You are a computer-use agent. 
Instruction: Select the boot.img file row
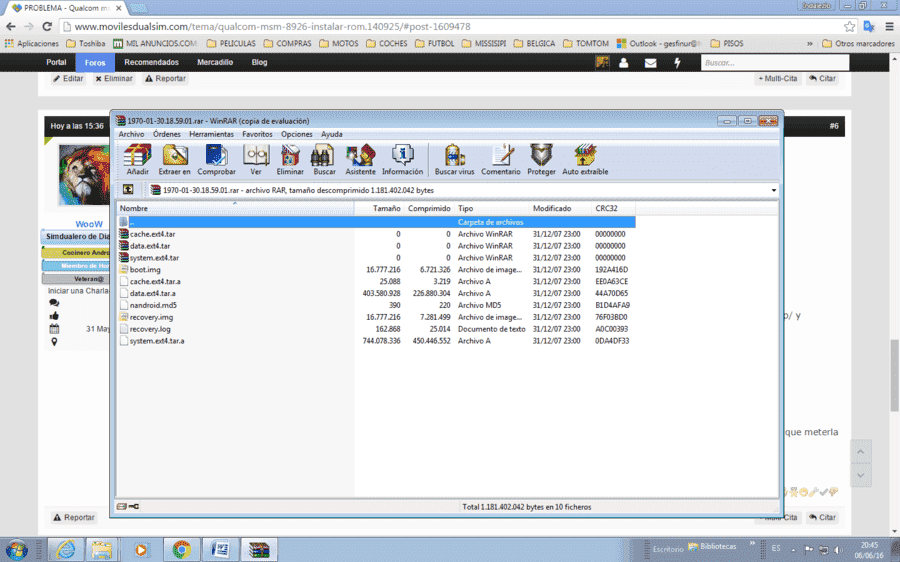[x=376, y=269]
